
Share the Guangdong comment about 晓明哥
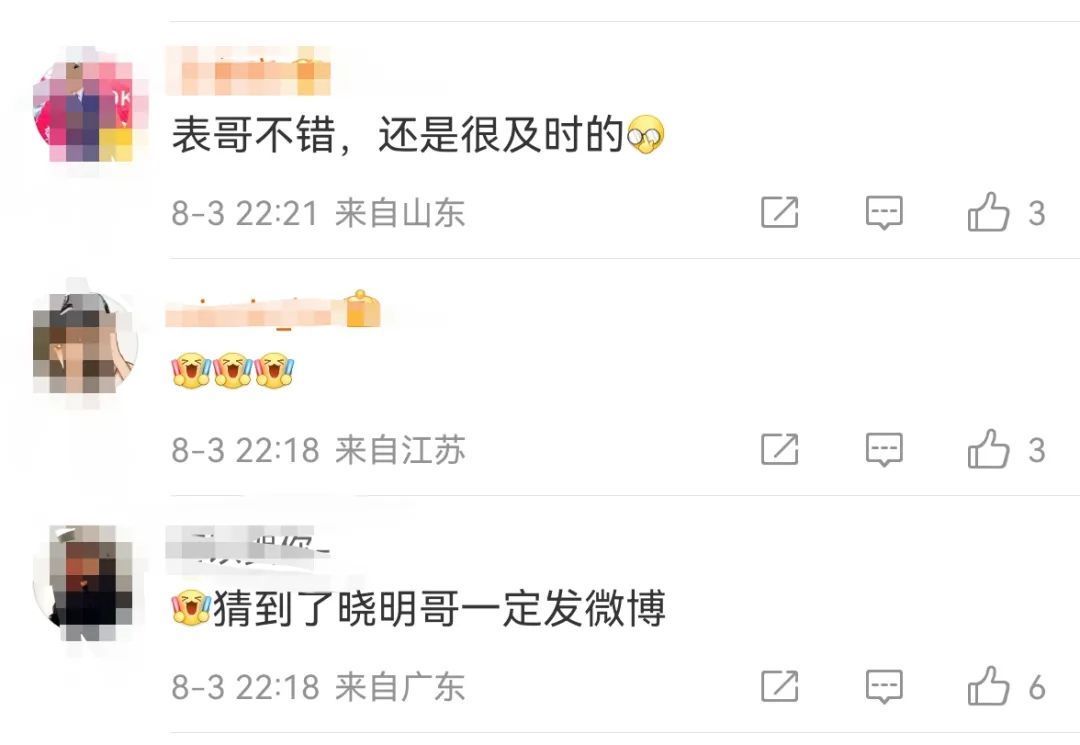(780, 686)
